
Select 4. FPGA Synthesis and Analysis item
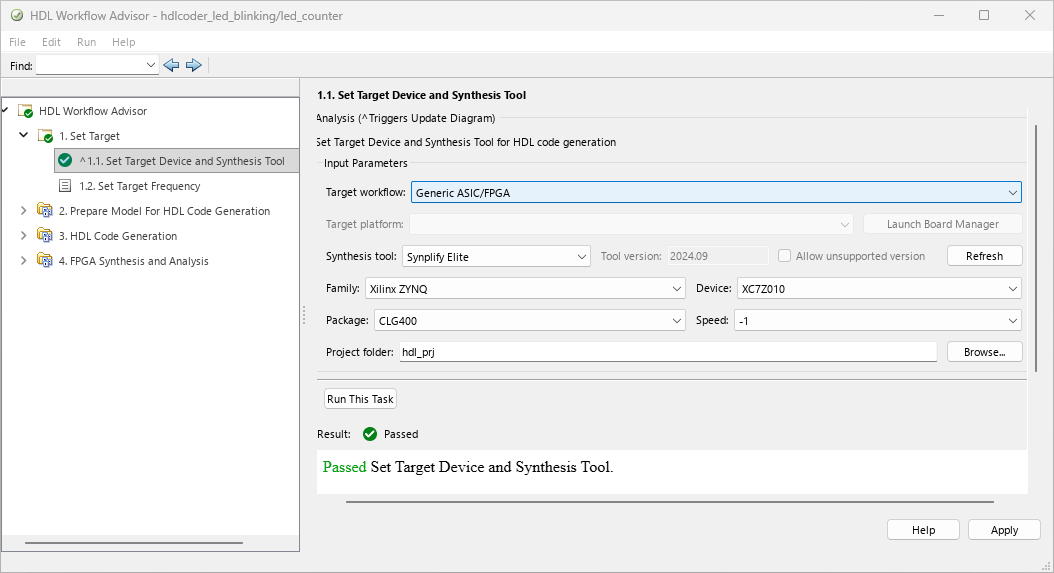click(x=134, y=260)
